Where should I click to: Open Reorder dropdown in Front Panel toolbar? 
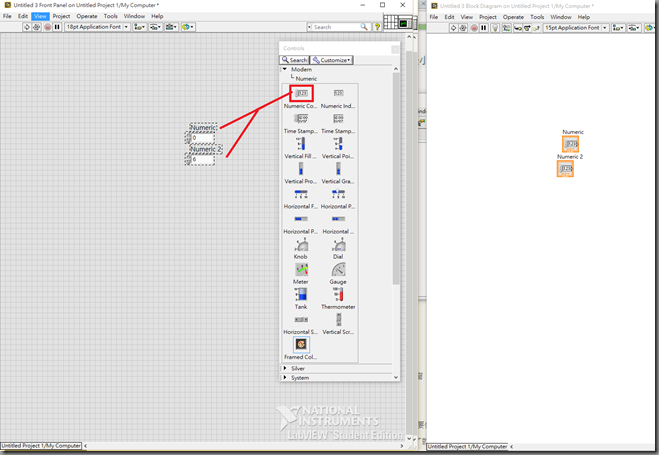tap(187, 27)
